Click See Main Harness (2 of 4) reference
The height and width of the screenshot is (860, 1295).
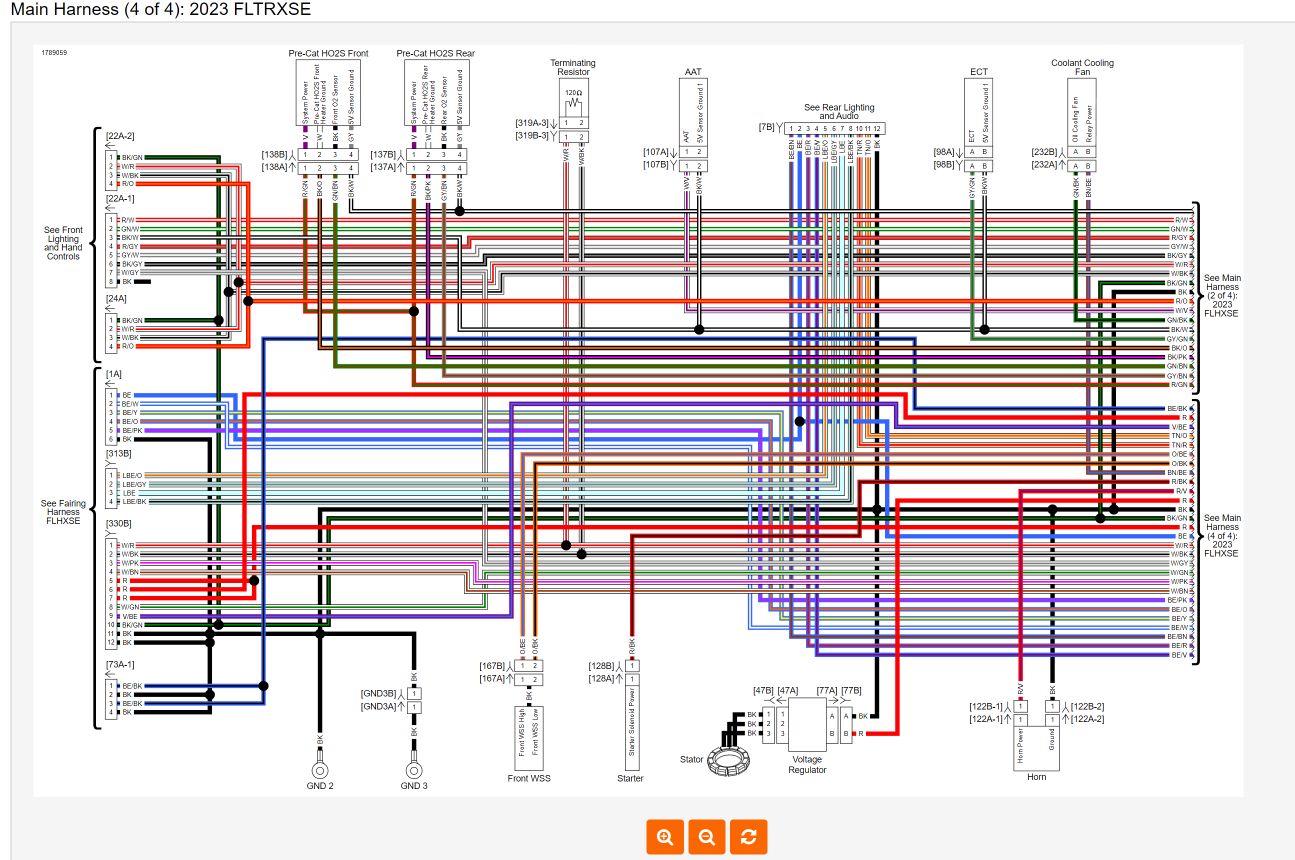point(1221,295)
